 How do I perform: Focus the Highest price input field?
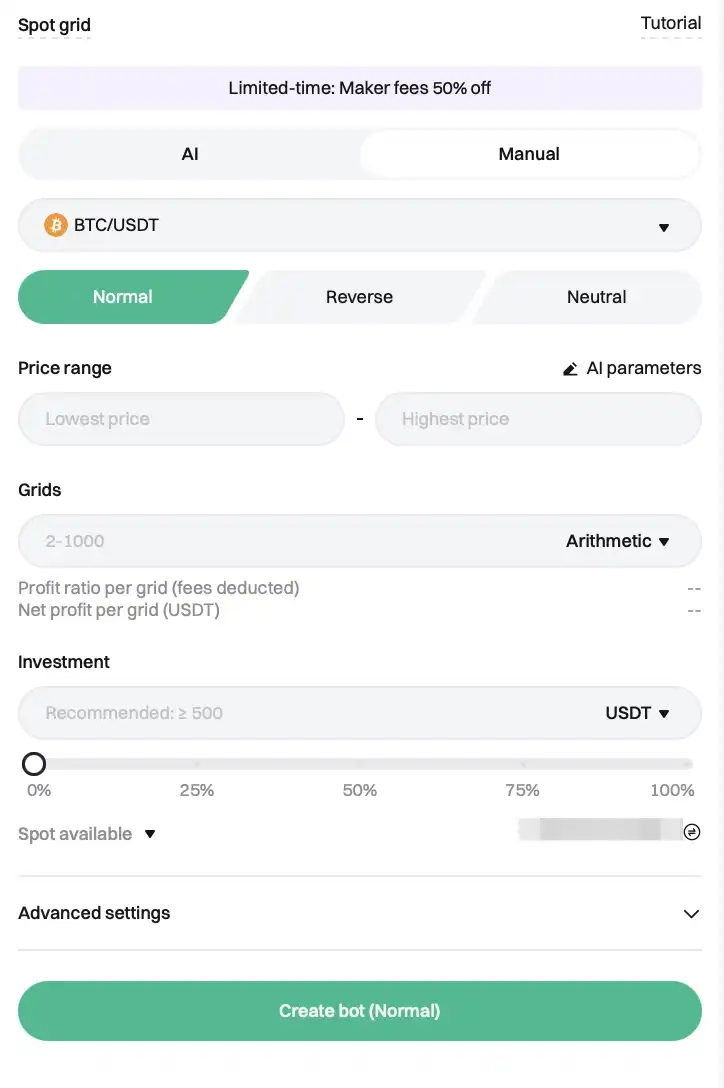[x=538, y=419]
